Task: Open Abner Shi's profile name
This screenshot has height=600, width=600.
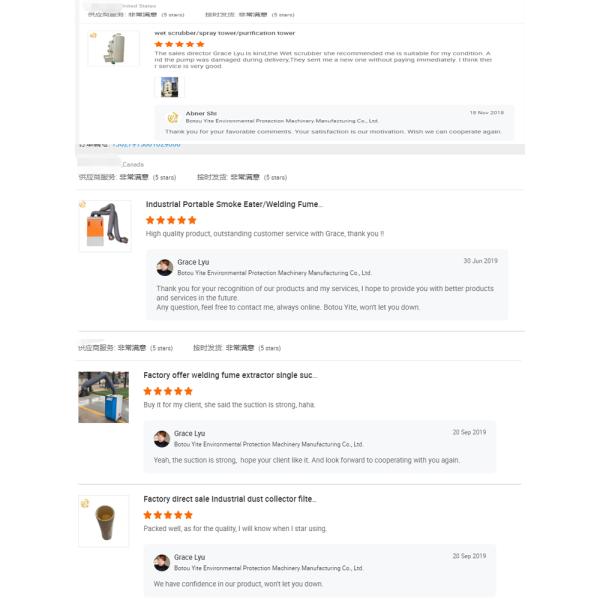Action: coord(201,113)
